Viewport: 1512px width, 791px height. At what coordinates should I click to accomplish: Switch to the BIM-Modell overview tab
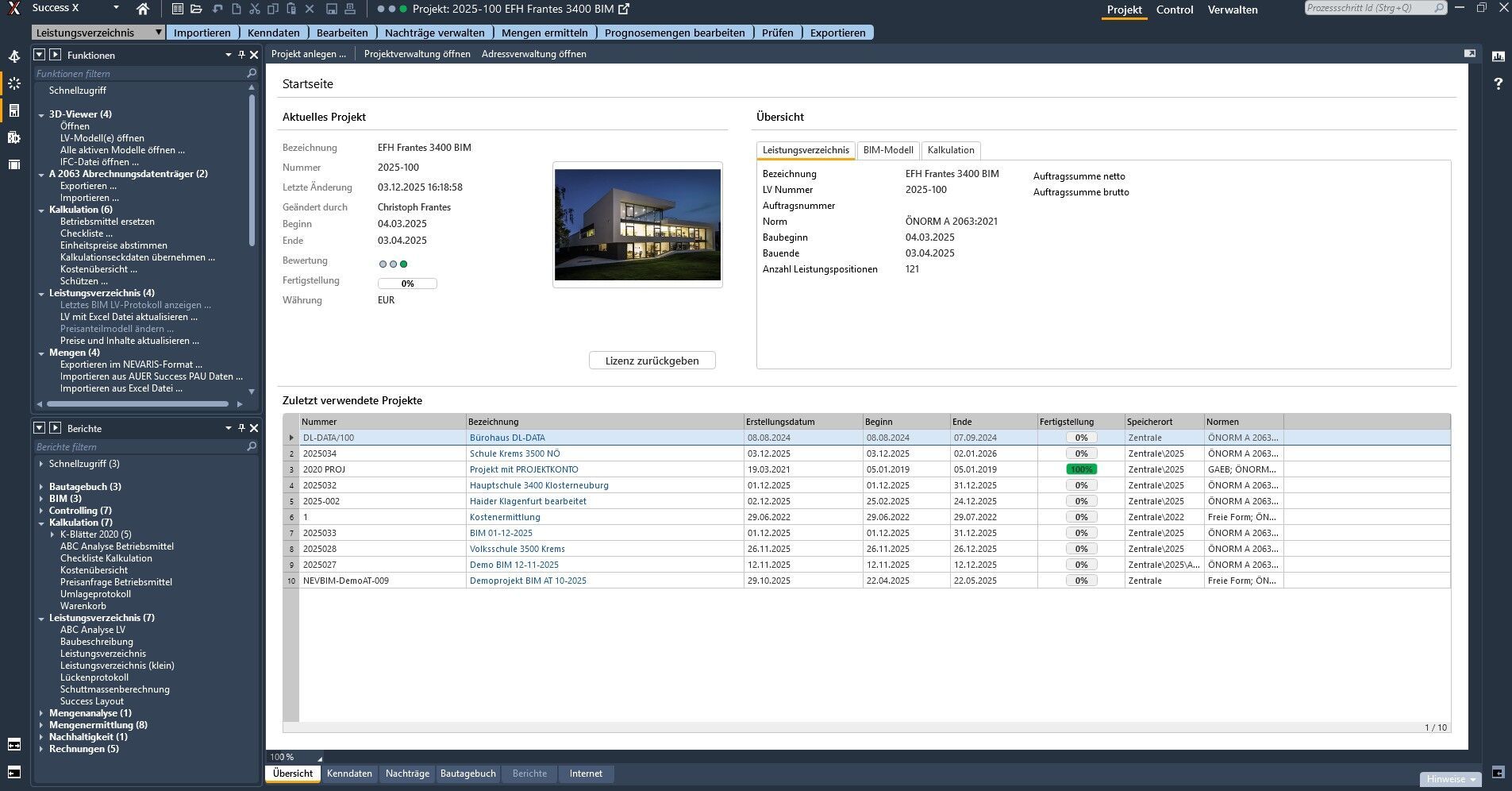887,150
